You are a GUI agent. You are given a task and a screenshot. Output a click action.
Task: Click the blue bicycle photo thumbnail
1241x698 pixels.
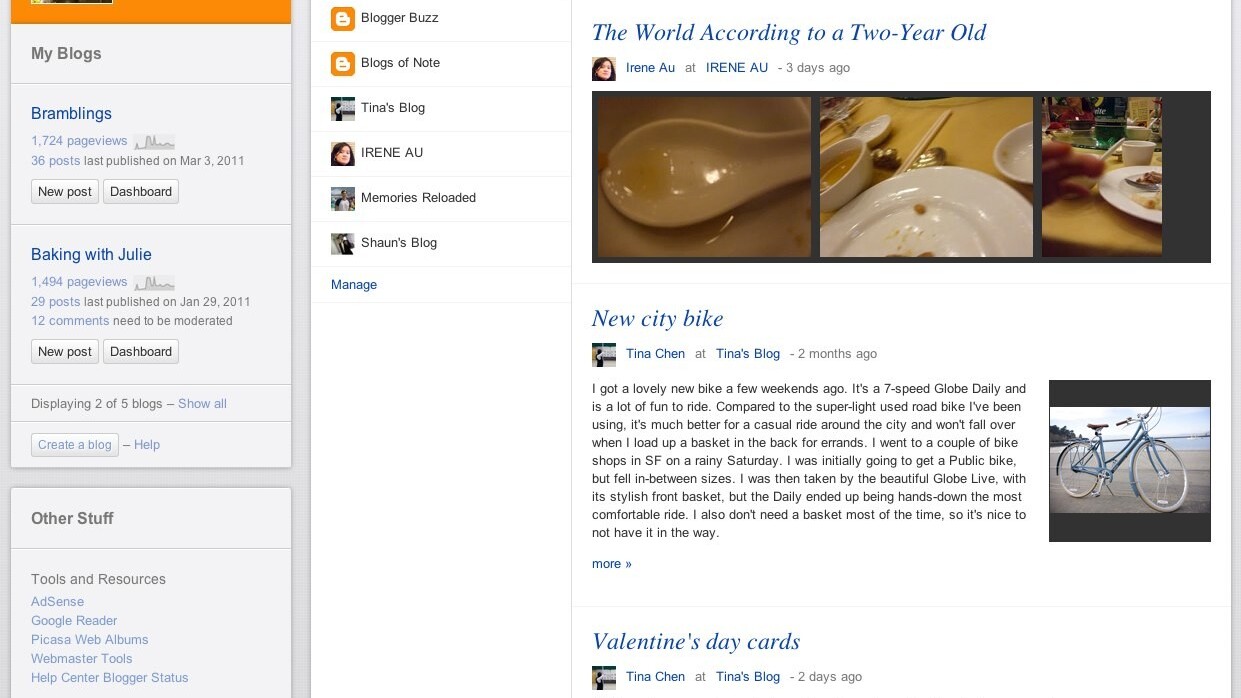tap(1129, 460)
